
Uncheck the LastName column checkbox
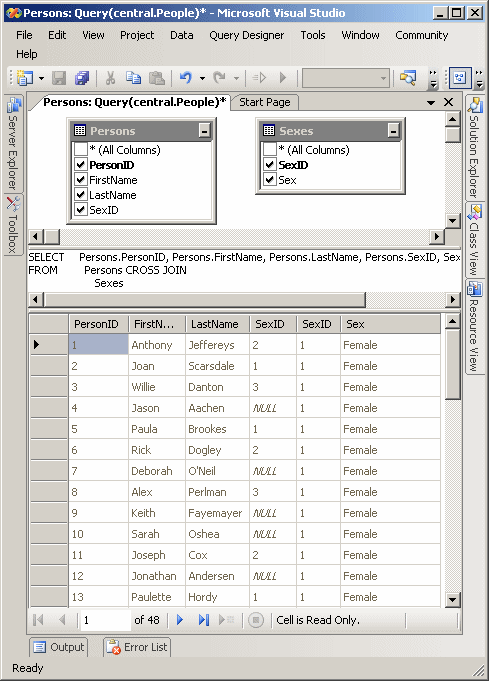click(81, 195)
